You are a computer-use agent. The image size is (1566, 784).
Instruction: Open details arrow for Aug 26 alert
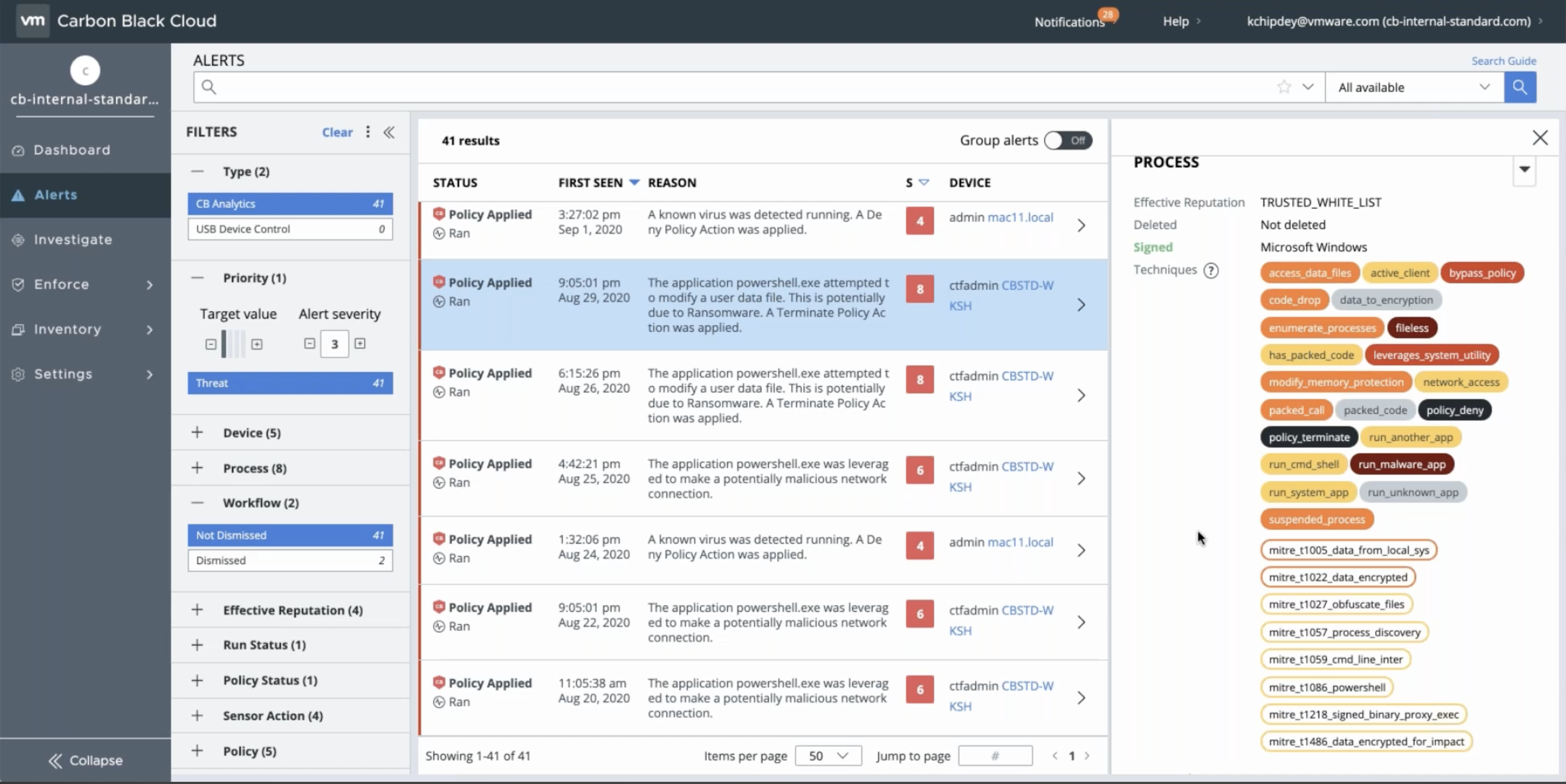pos(1081,396)
